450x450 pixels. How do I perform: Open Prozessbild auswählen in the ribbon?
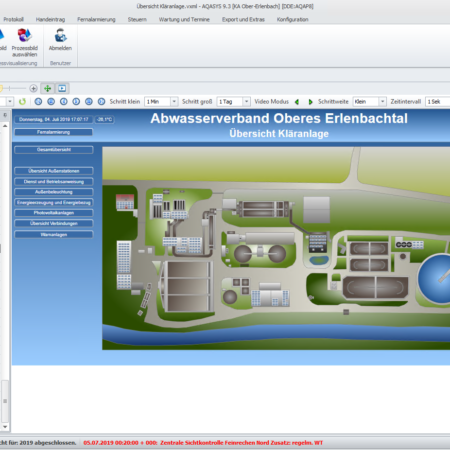point(24,42)
